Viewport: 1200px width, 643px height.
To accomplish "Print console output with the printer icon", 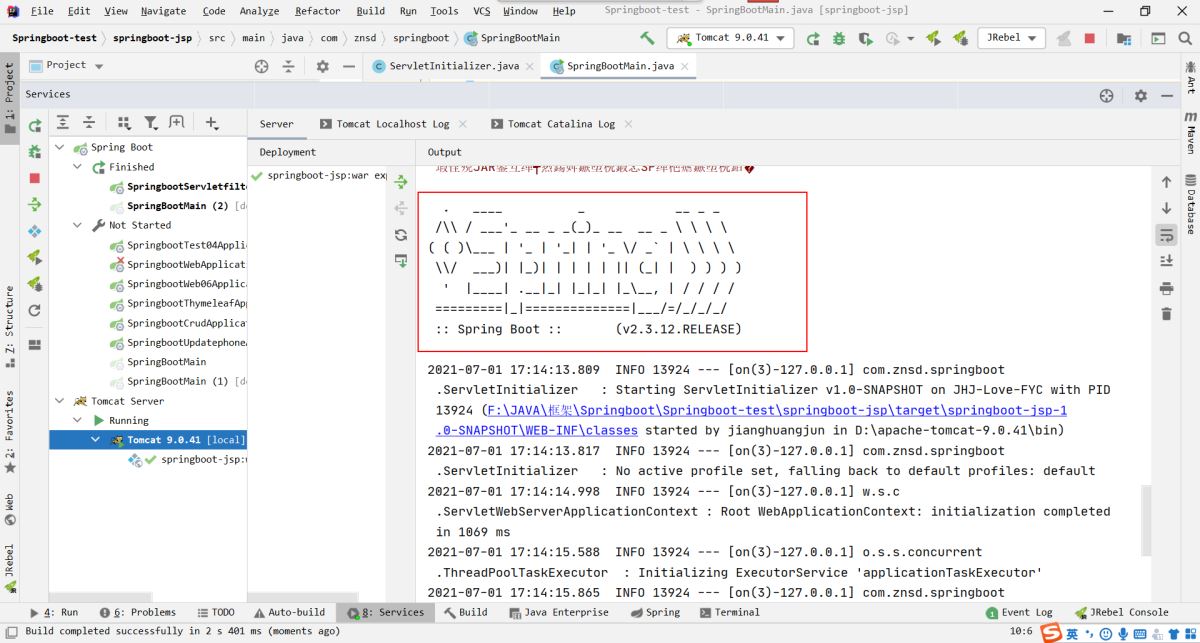I will click(1166, 288).
